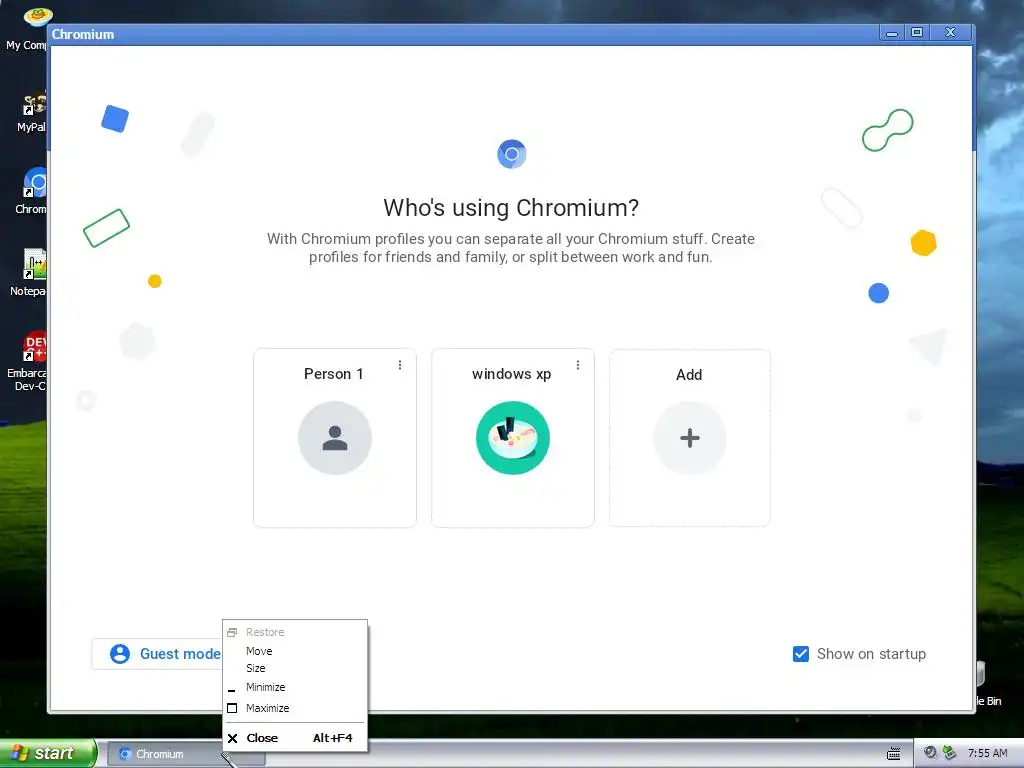This screenshot has height=768, width=1024.
Task: Click the Chromium taskbar button
Action: point(185,754)
